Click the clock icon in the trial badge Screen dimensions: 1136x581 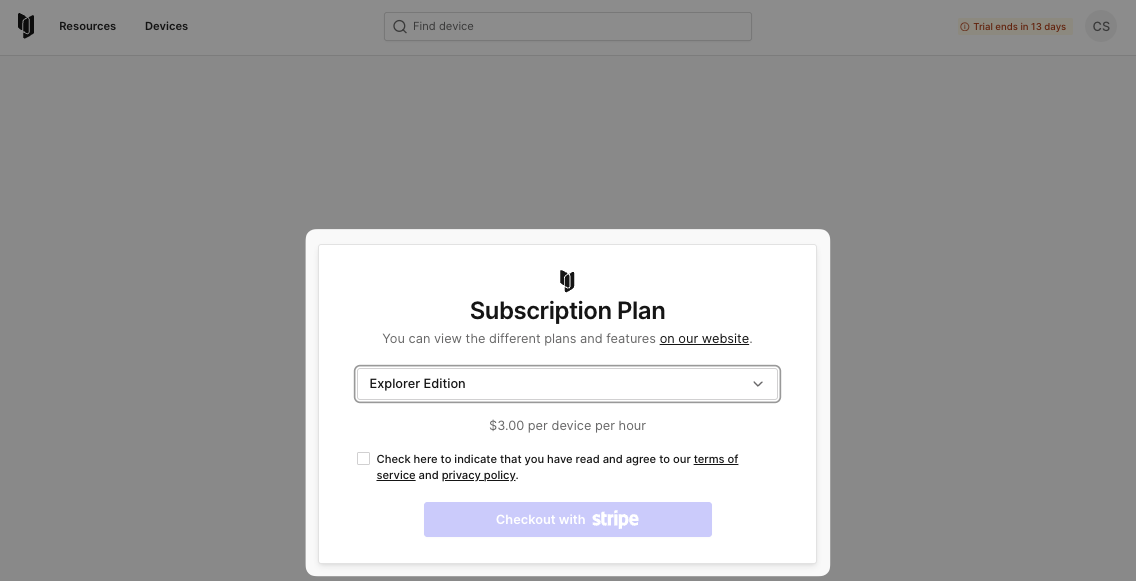(x=965, y=27)
